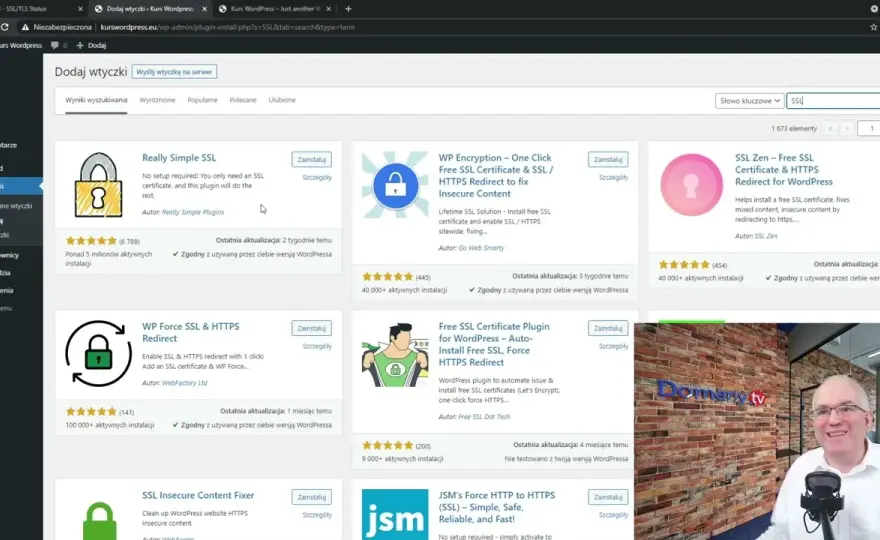Open the Popularne plugins tab
Viewport: 880px width, 540px height.
click(x=203, y=100)
